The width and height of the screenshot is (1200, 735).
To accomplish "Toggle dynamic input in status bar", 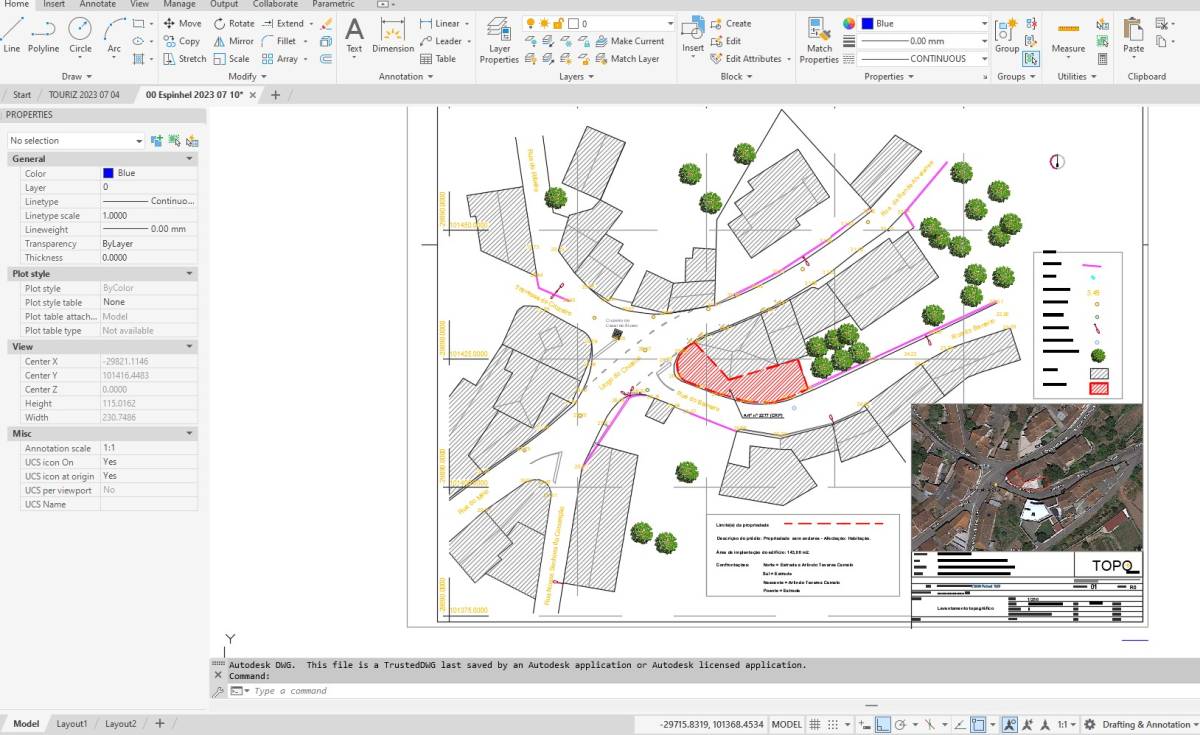I will [x=865, y=724].
